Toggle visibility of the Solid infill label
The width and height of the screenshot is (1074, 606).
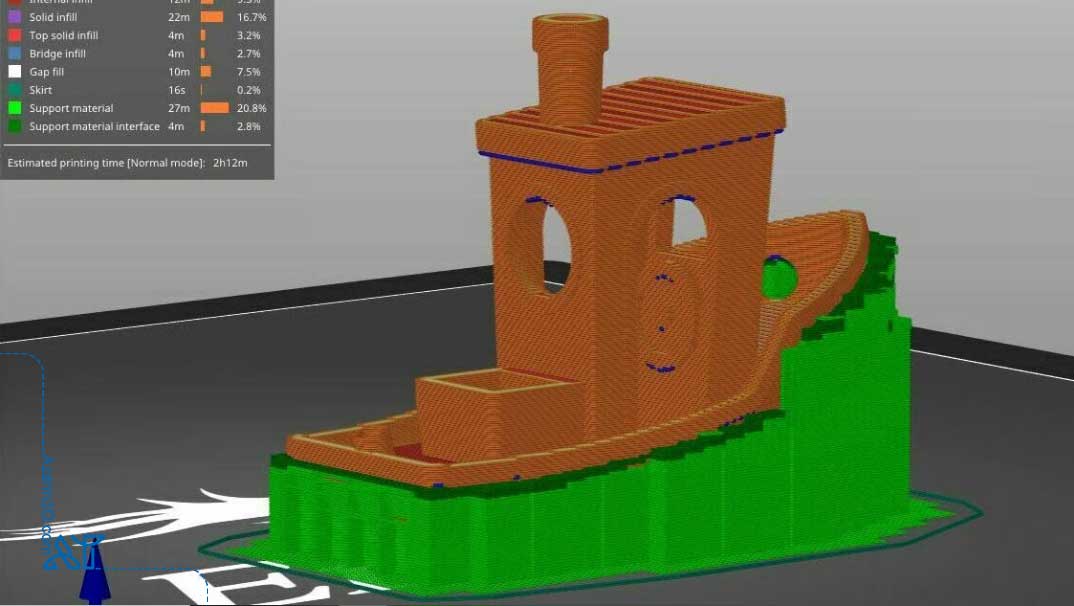(x=53, y=17)
